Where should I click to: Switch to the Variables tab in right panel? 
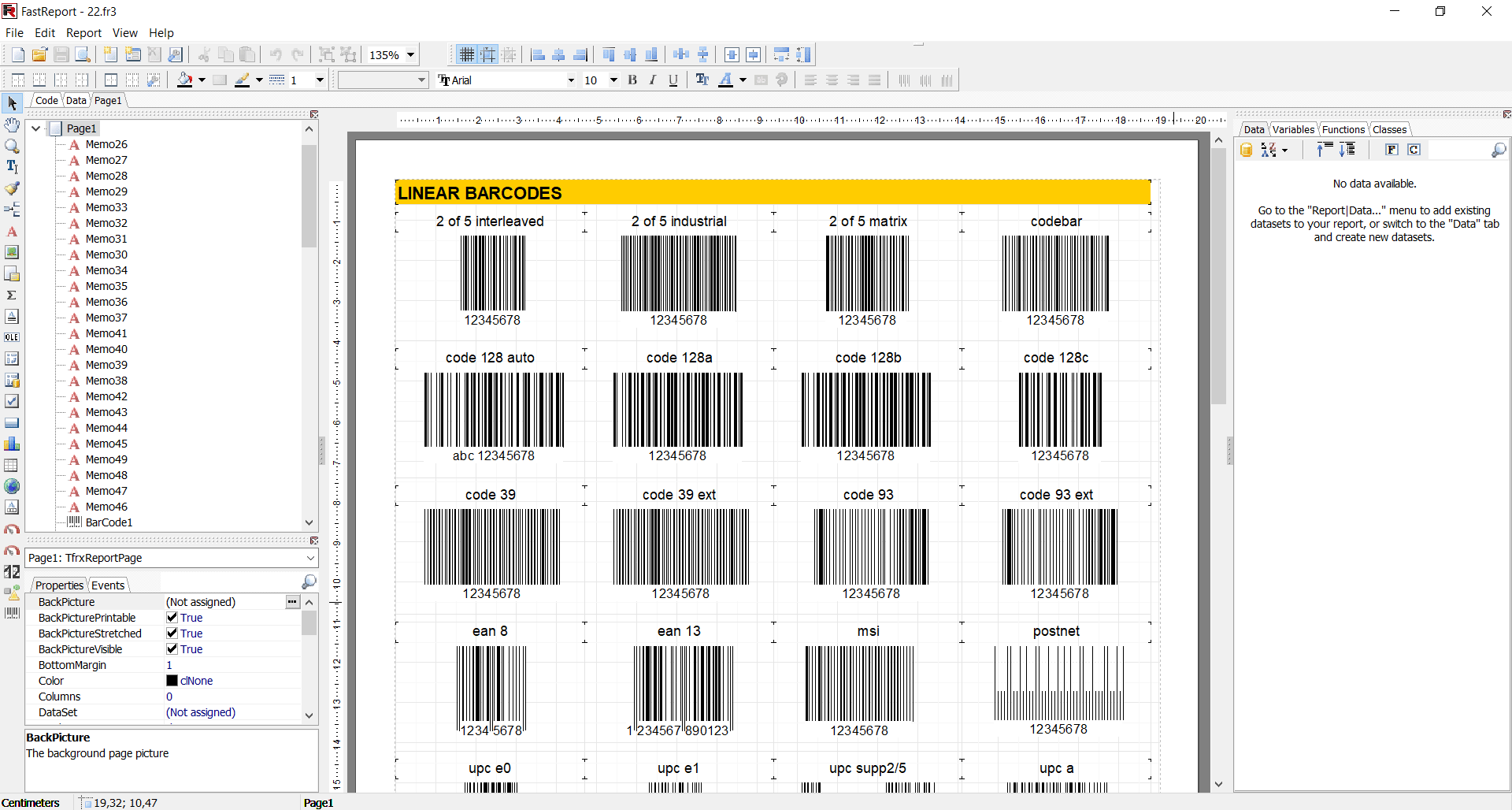(x=1292, y=129)
